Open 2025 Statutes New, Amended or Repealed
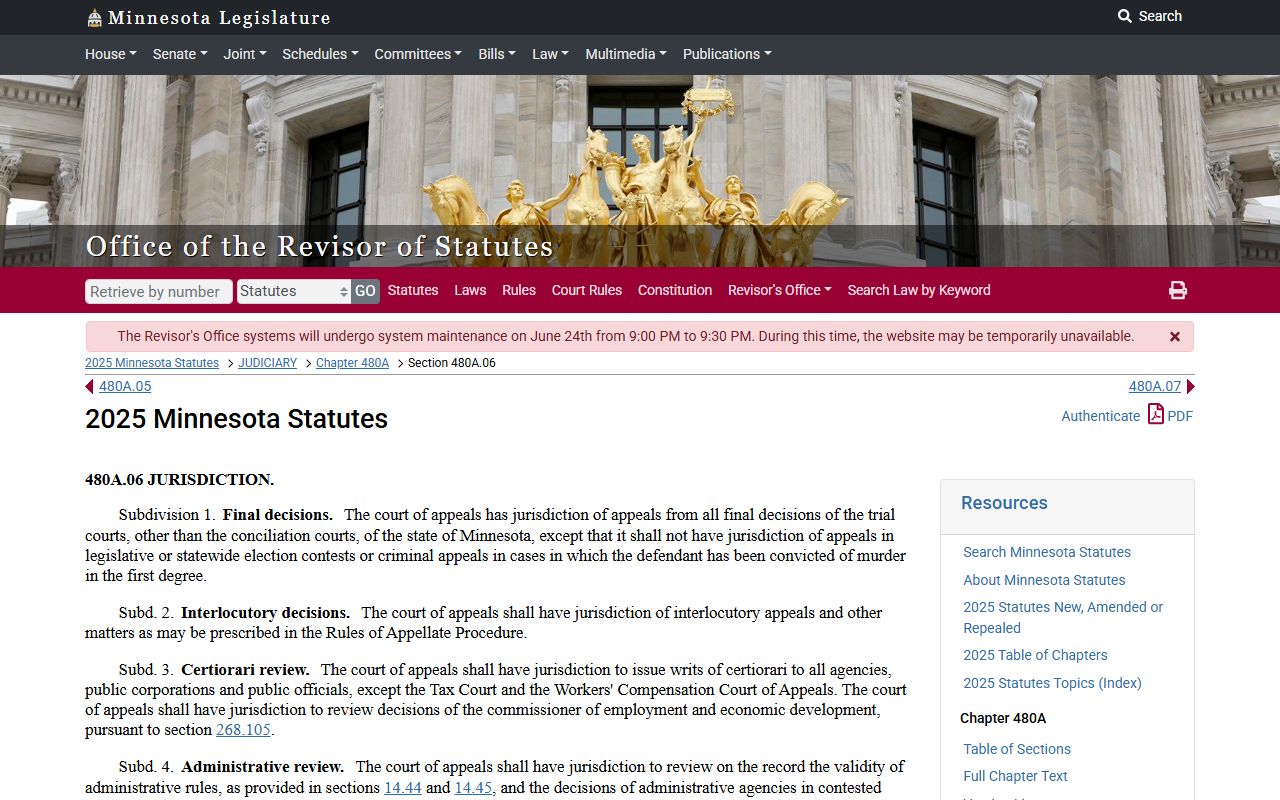This screenshot has width=1280, height=800. pyautogui.click(x=1063, y=617)
